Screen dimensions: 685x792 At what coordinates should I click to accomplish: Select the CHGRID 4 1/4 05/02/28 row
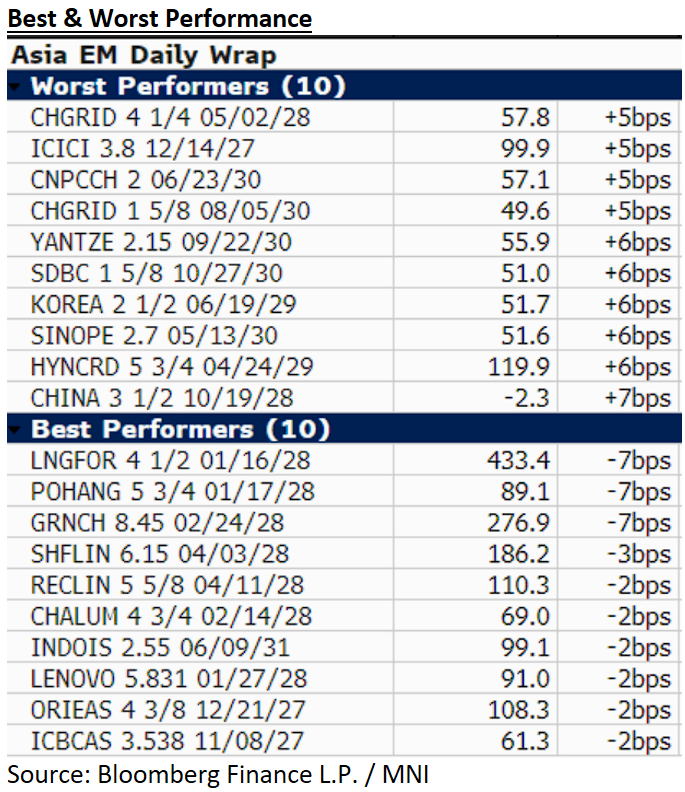(x=170, y=118)
